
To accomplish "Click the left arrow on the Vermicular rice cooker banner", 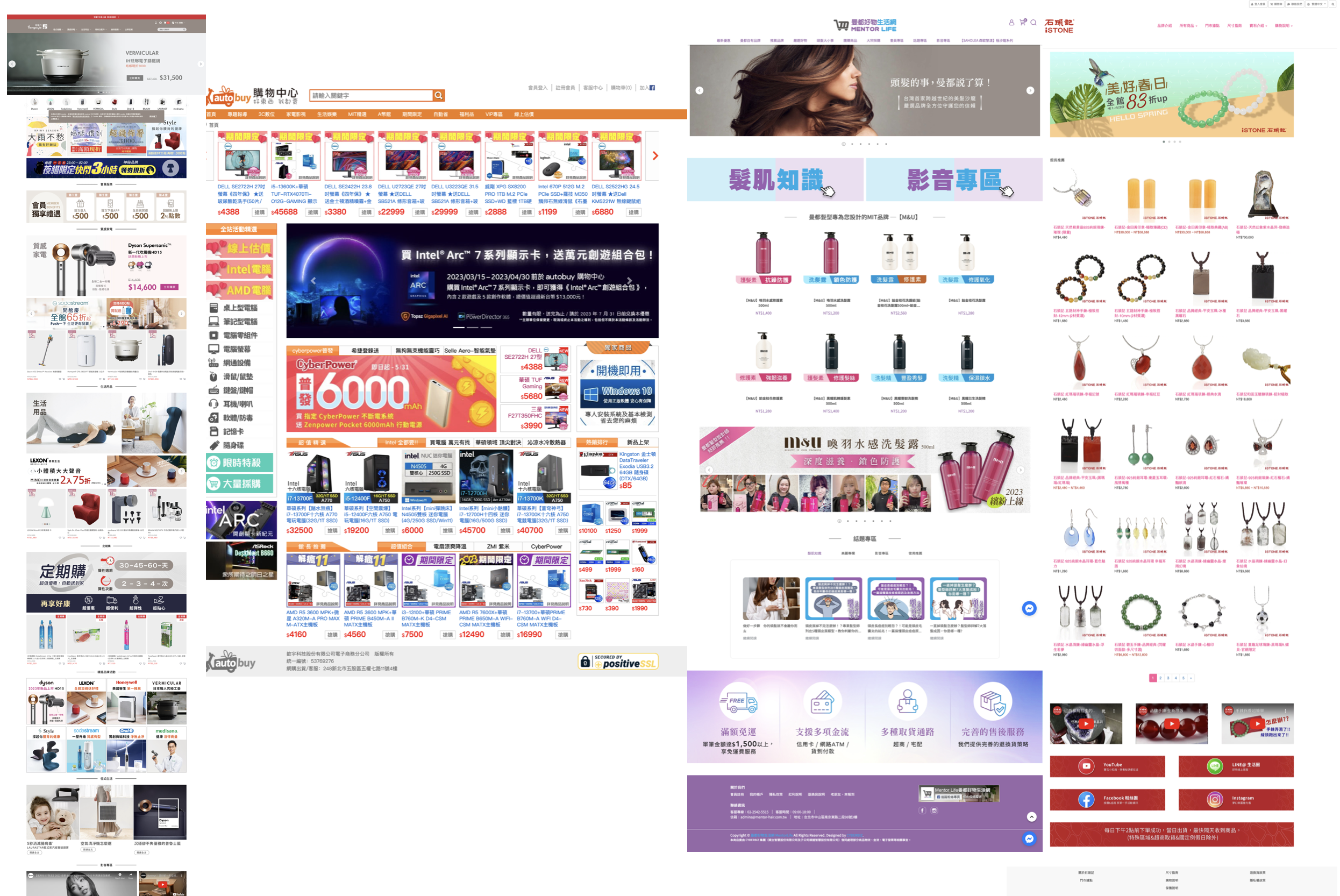I will coord(12,64).
